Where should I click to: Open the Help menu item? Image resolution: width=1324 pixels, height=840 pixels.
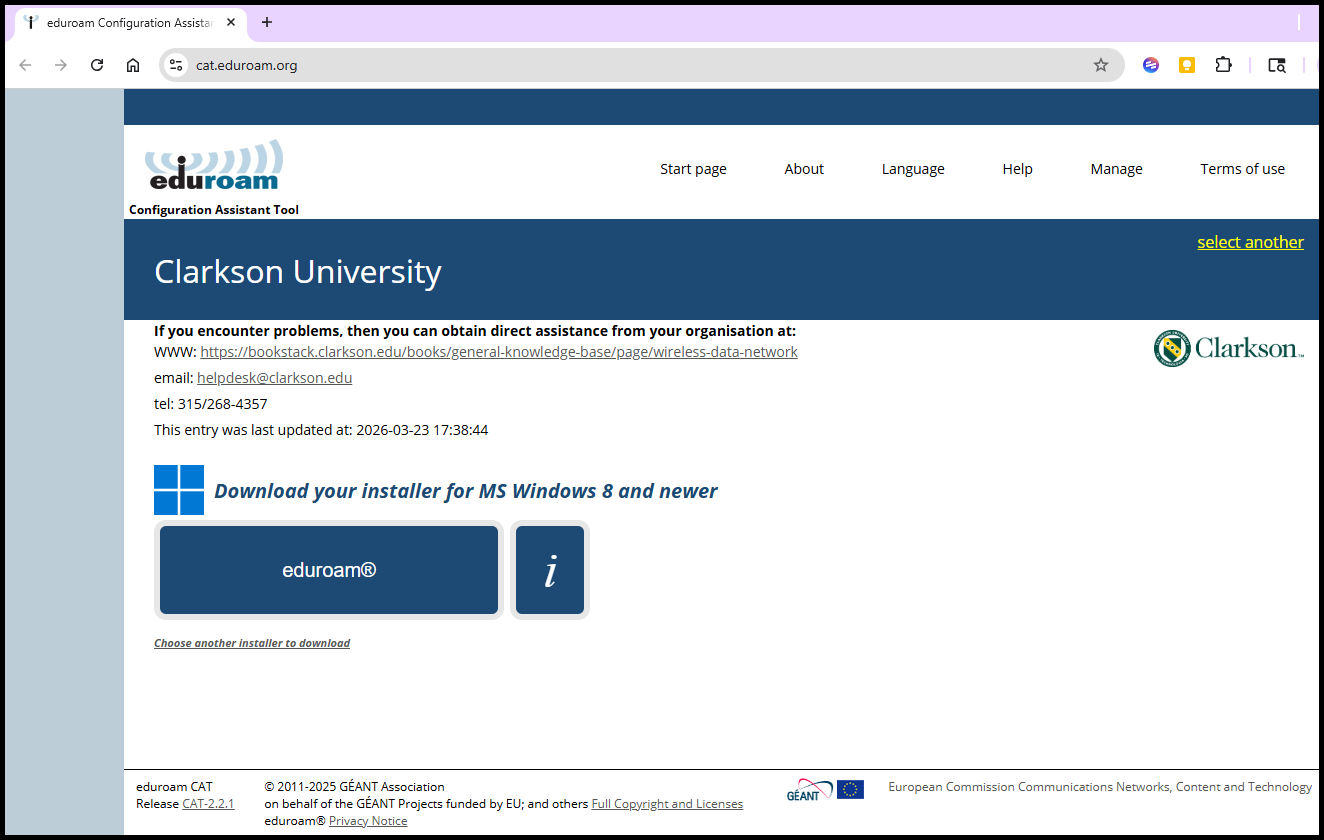pos(1017,169)
